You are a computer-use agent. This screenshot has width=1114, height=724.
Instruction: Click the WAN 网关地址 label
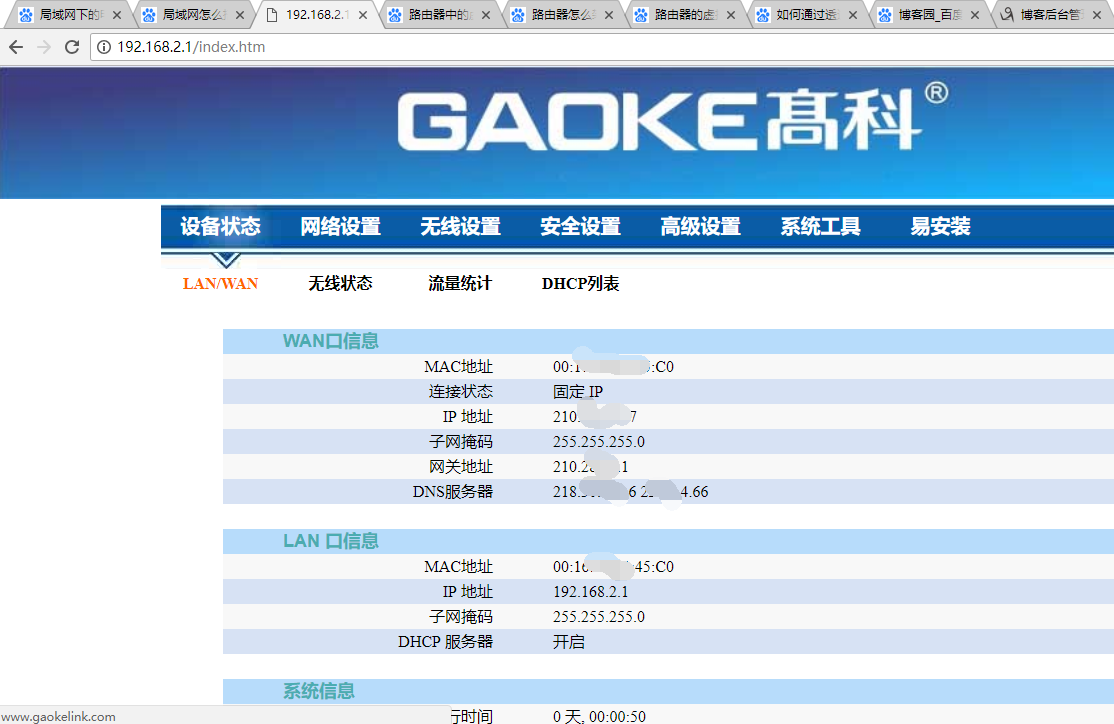coord(461,467)
